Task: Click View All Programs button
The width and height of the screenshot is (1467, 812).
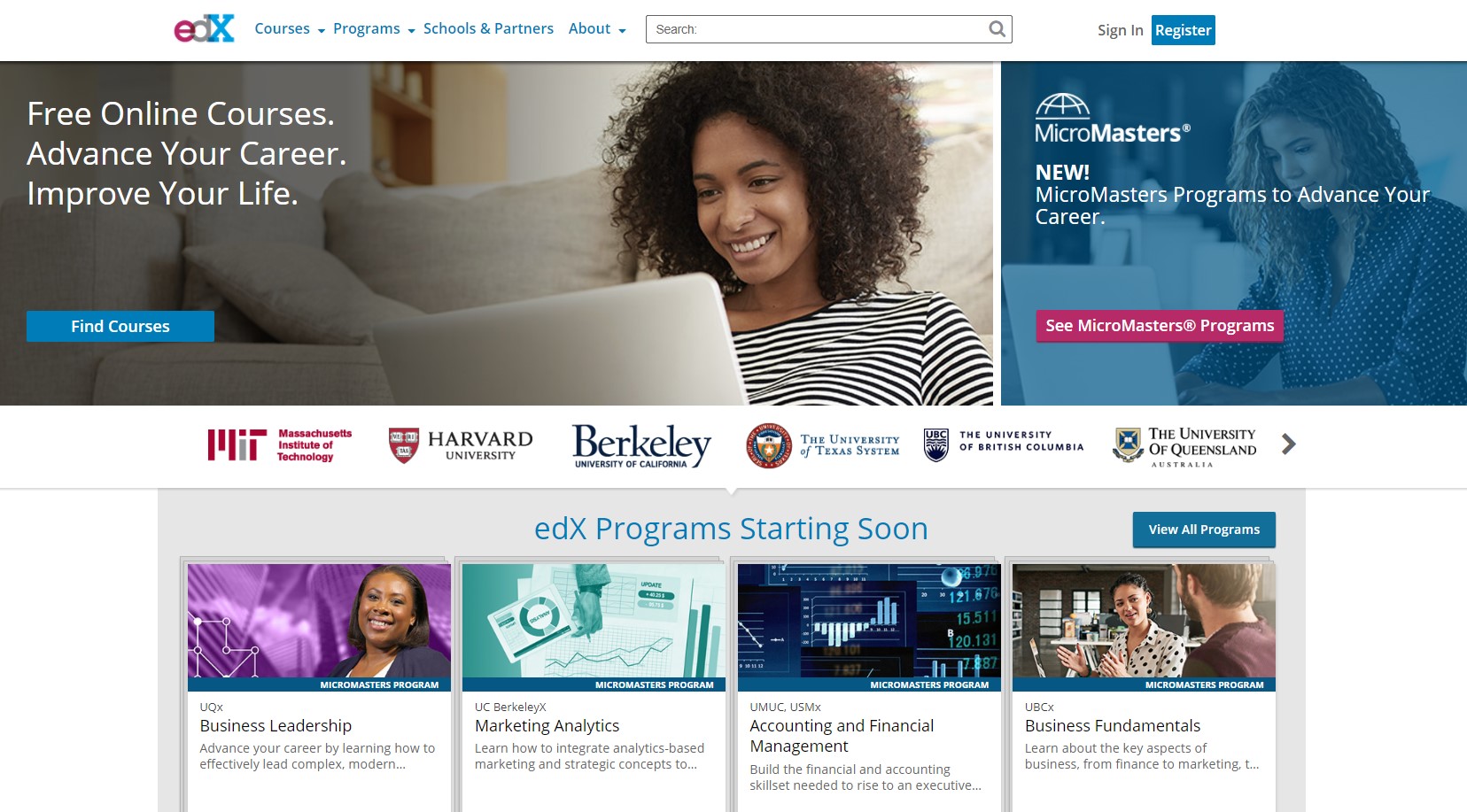Action: coord(1204,530)
